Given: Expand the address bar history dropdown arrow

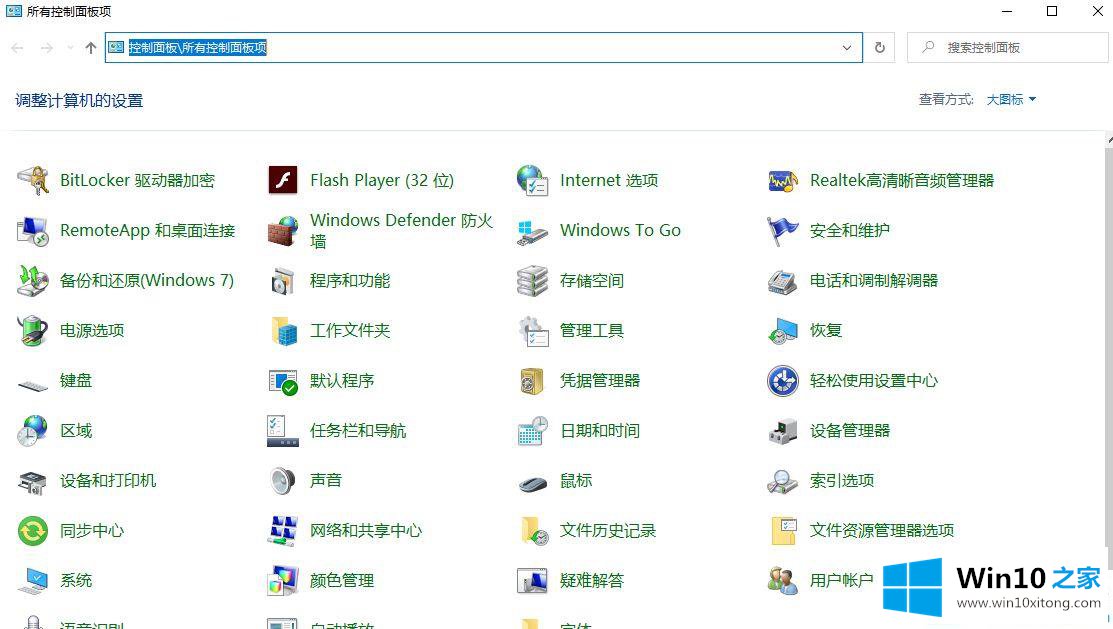Looking at the screenshot, I should (847, 48).
